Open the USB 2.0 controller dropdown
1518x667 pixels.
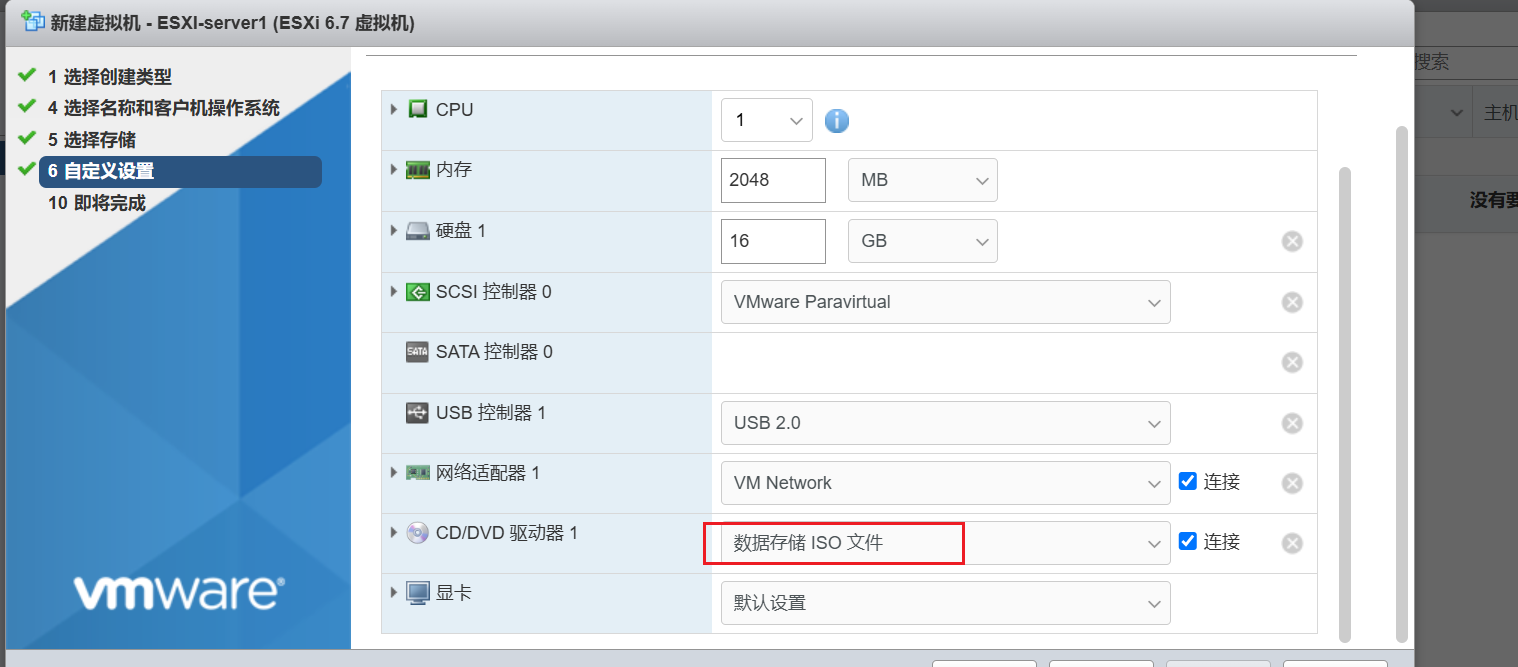(946, 423)
